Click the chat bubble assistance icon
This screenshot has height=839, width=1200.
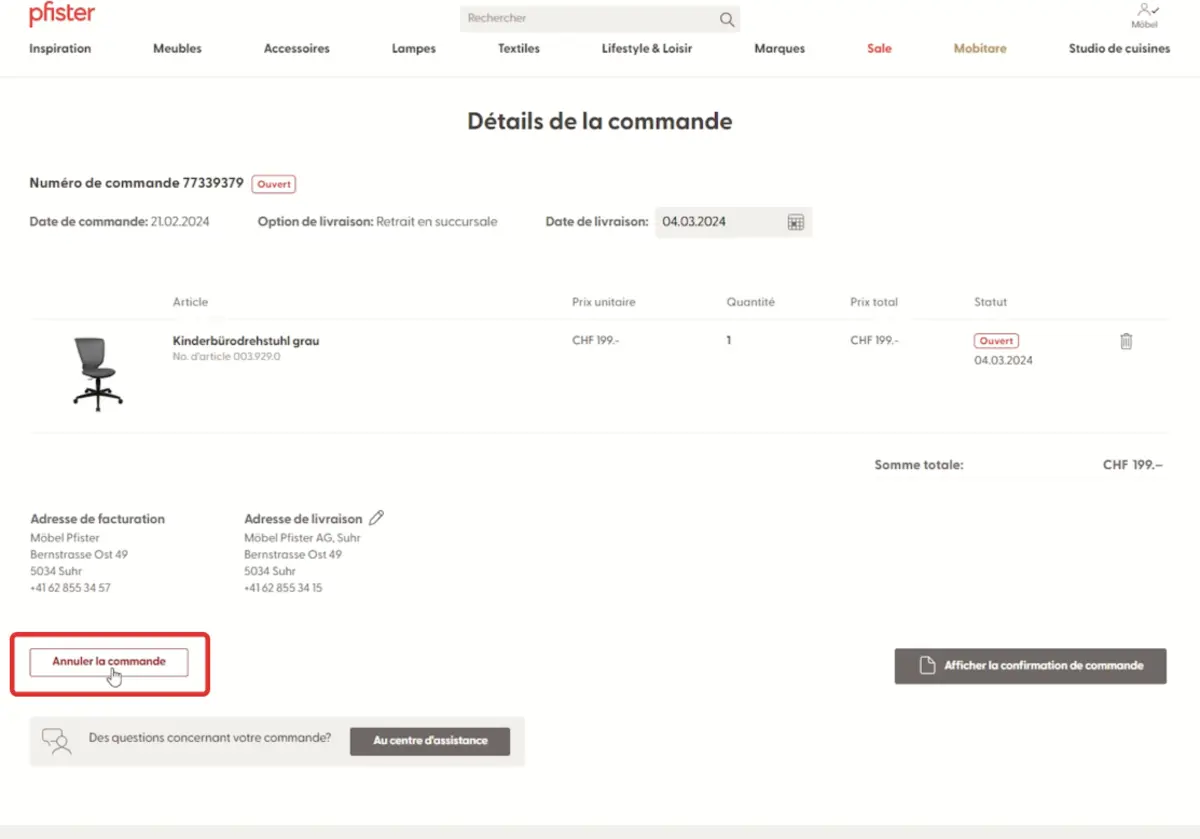(56, 740)
